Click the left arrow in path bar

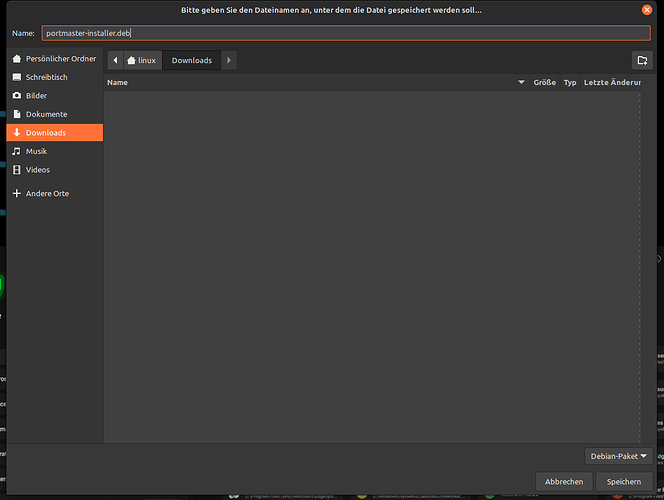click(115, 60)
